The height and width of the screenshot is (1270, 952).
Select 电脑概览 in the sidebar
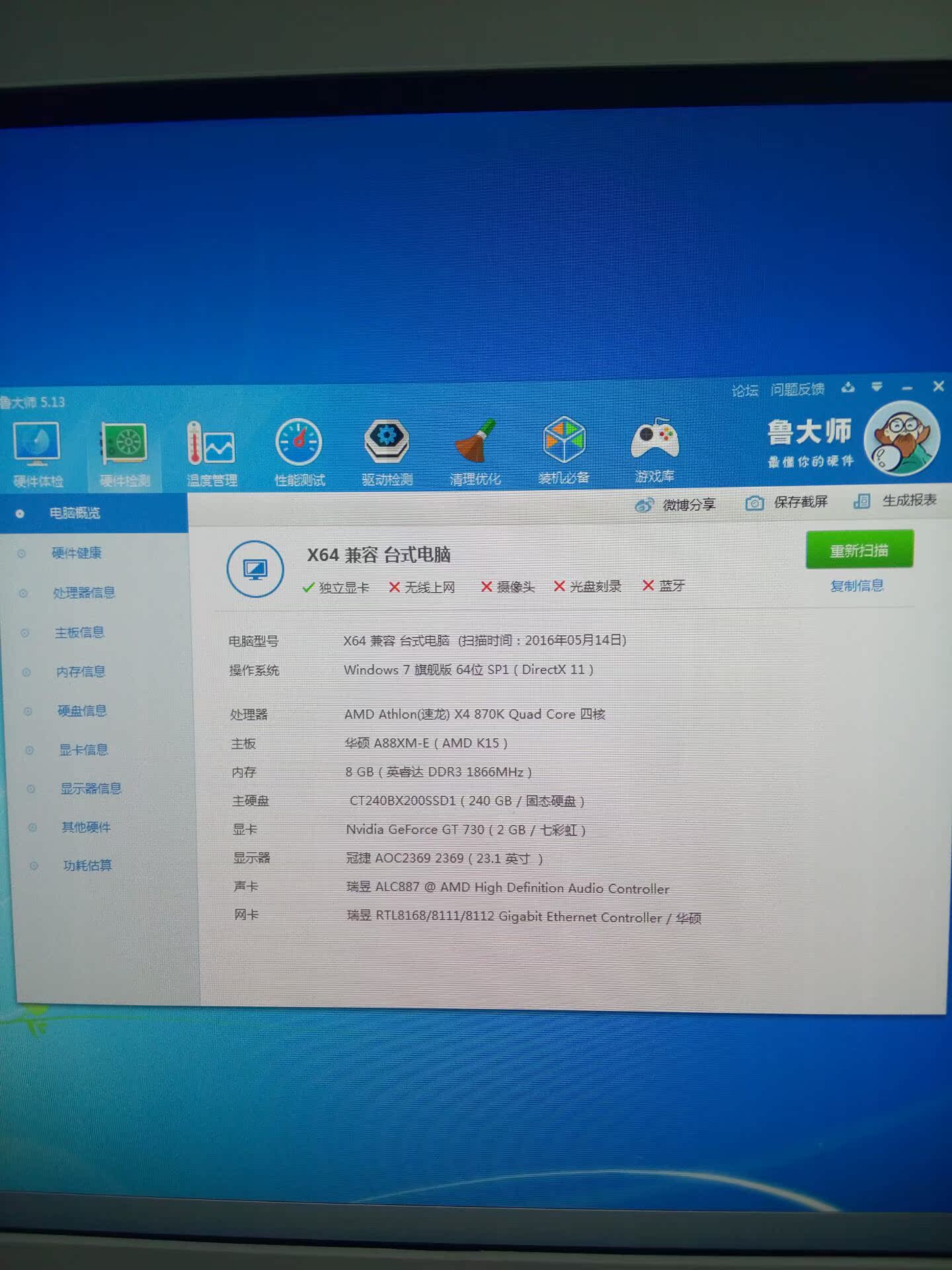(x=94, y=513)
